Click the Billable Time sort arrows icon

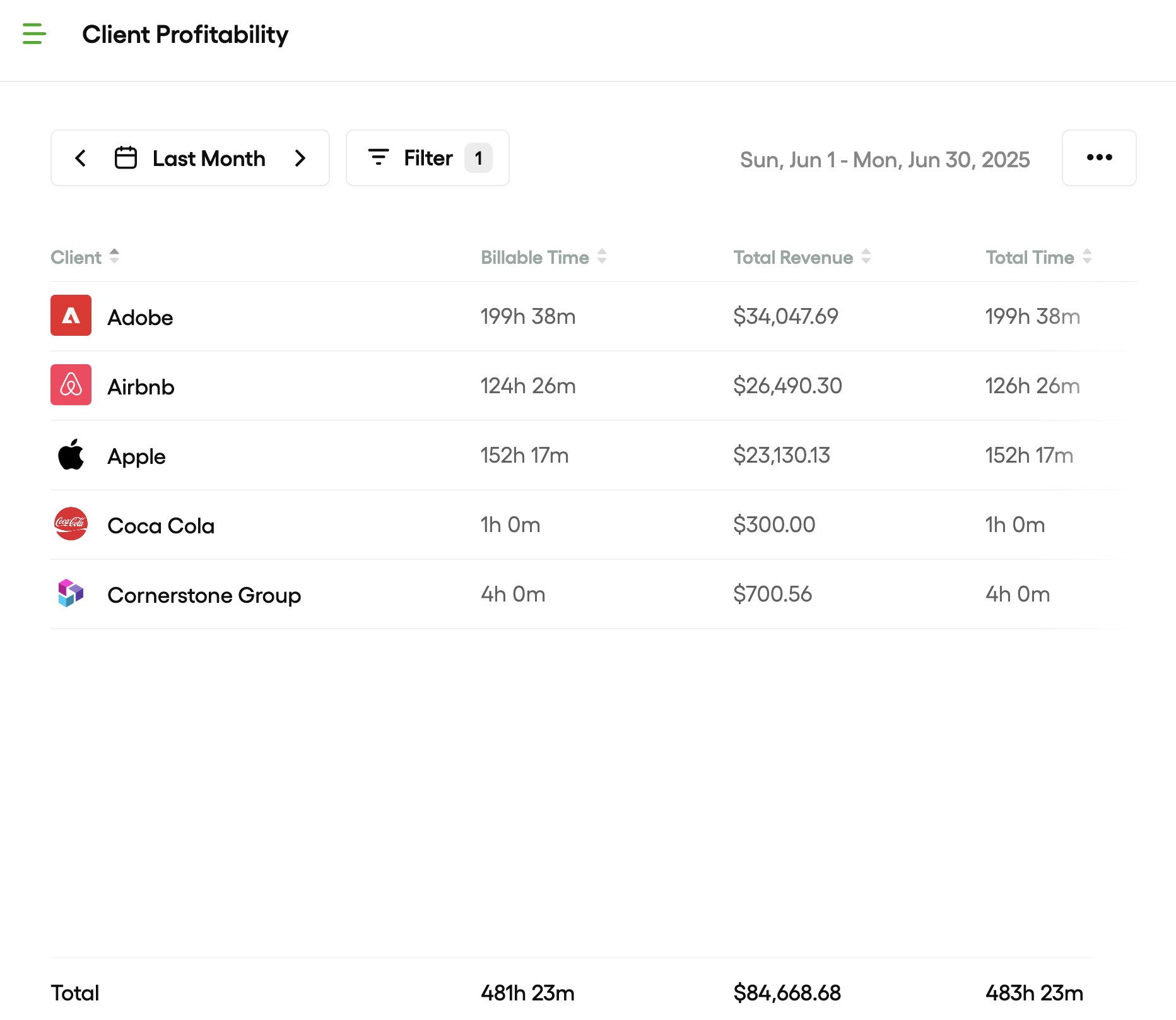point(602,256)
